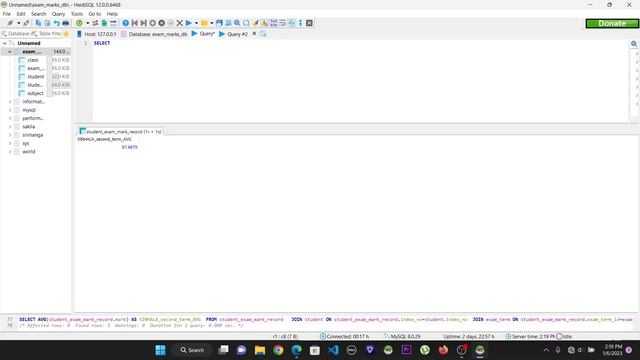
Task: Close the Query #2 tab
Action: click(x=254, y=33)
